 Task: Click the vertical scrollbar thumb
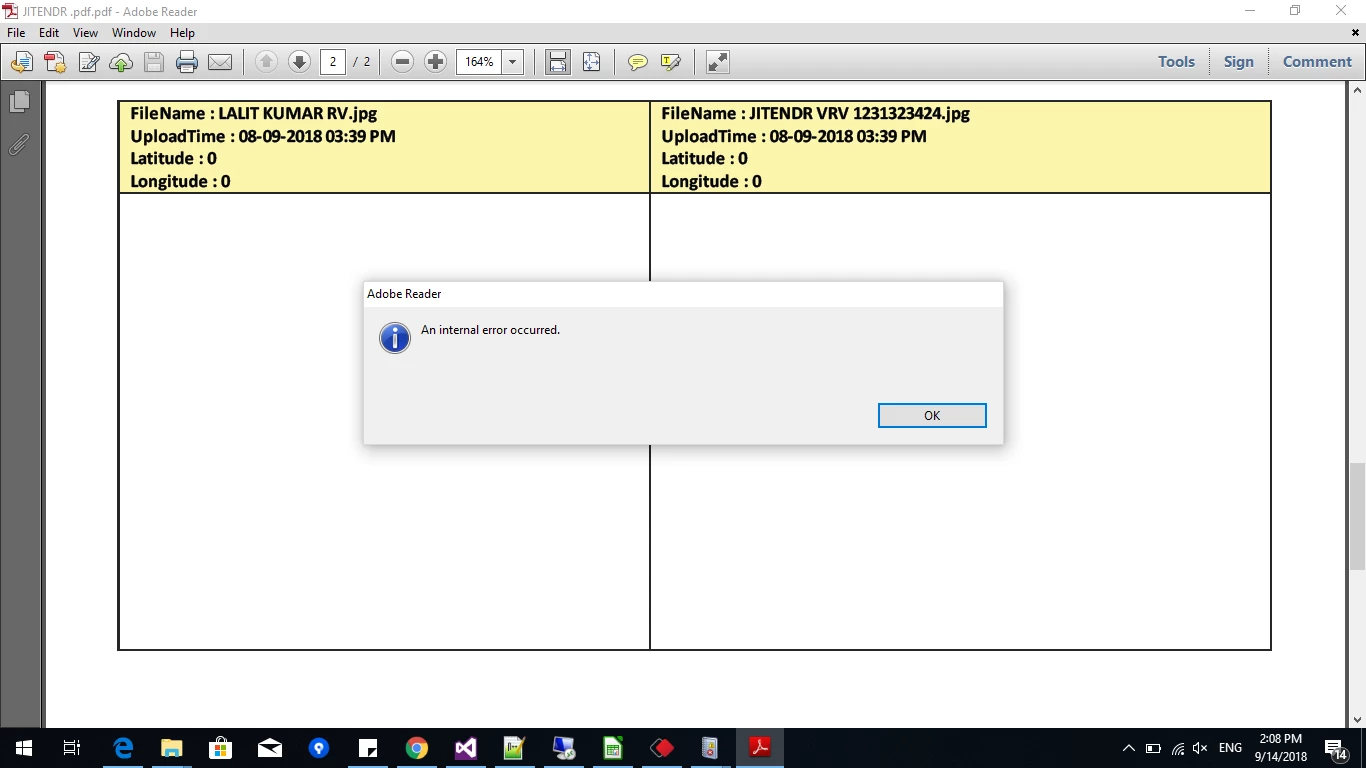(x=1357, y=516)
